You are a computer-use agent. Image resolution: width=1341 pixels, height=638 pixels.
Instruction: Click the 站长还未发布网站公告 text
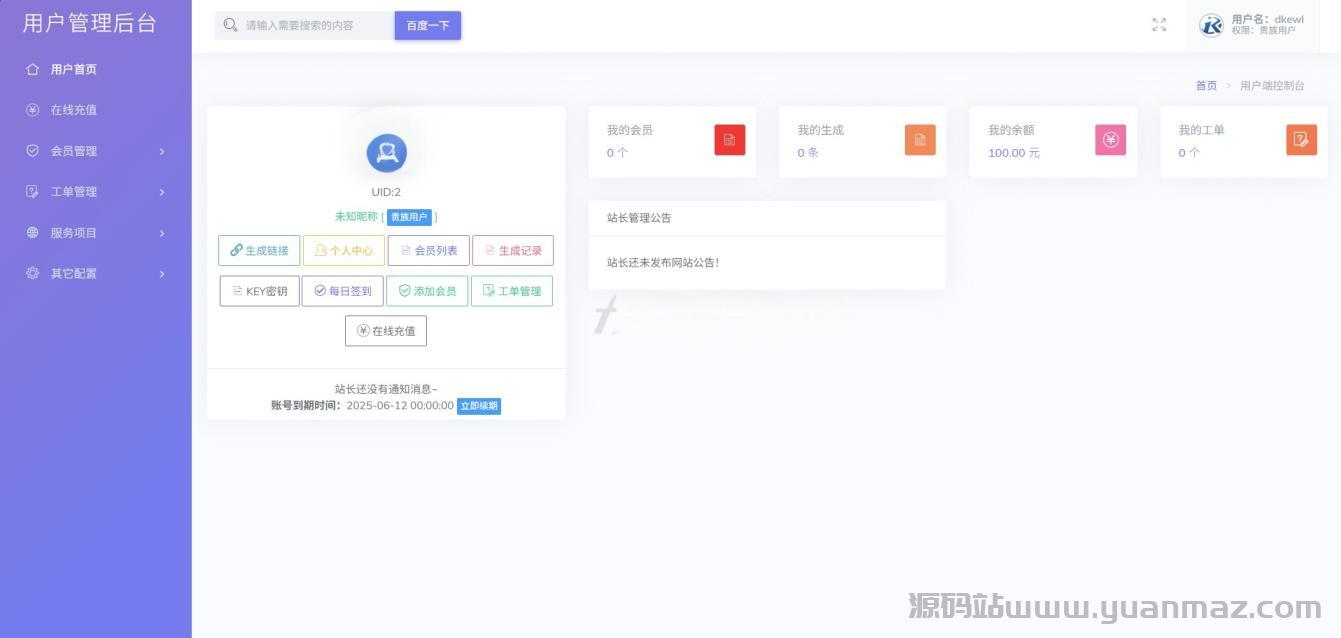[663, 263]
